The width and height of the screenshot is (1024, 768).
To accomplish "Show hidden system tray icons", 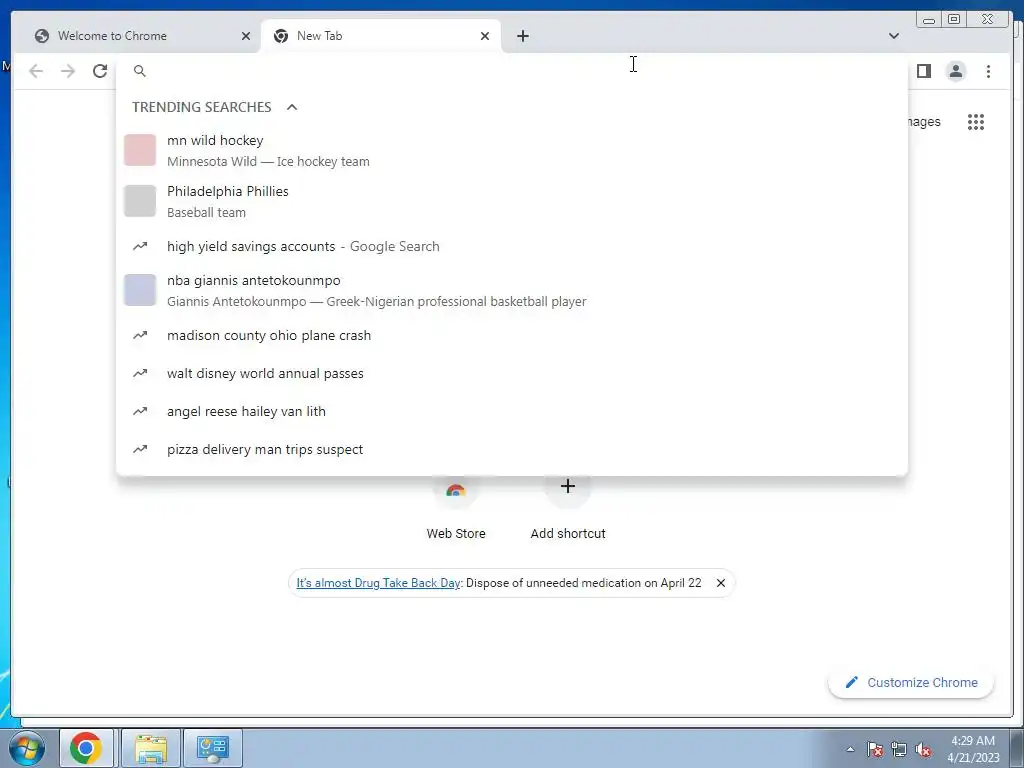I will [850, 749].
